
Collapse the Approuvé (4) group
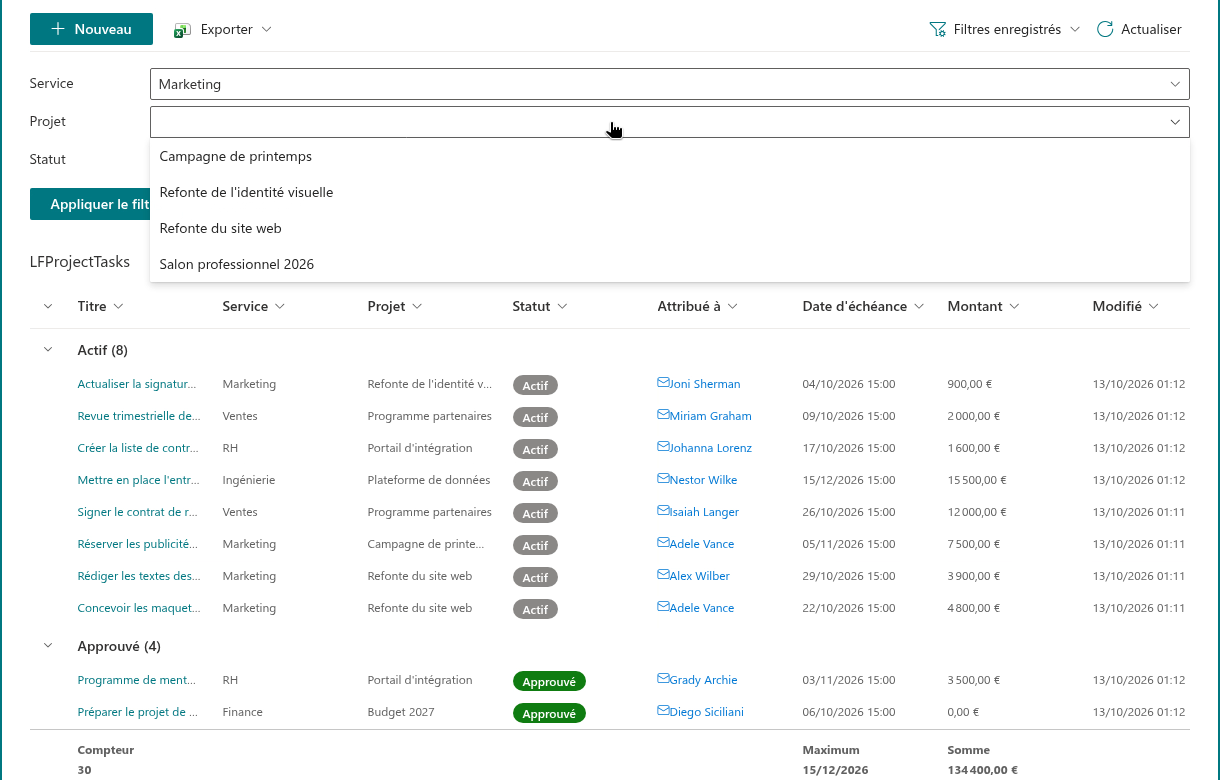[47, 646]
